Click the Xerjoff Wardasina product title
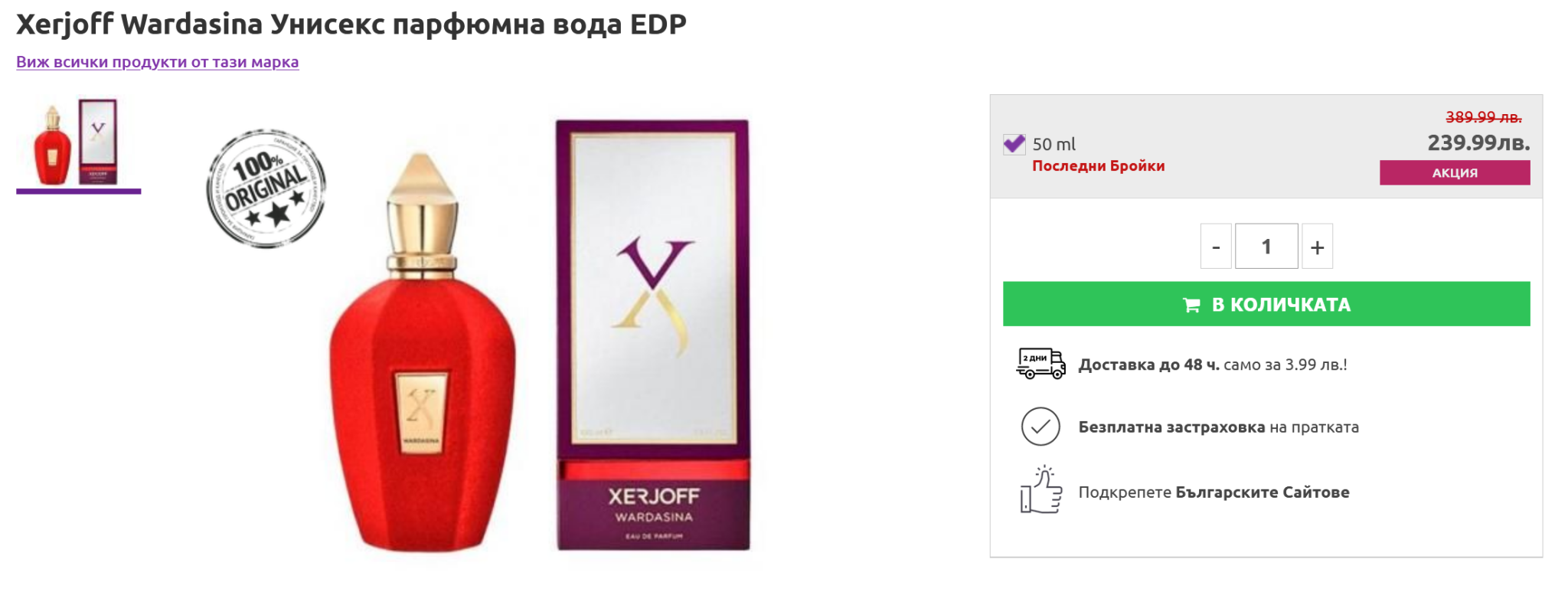This screenshot has height=592, width=1568. click(351, 25)
